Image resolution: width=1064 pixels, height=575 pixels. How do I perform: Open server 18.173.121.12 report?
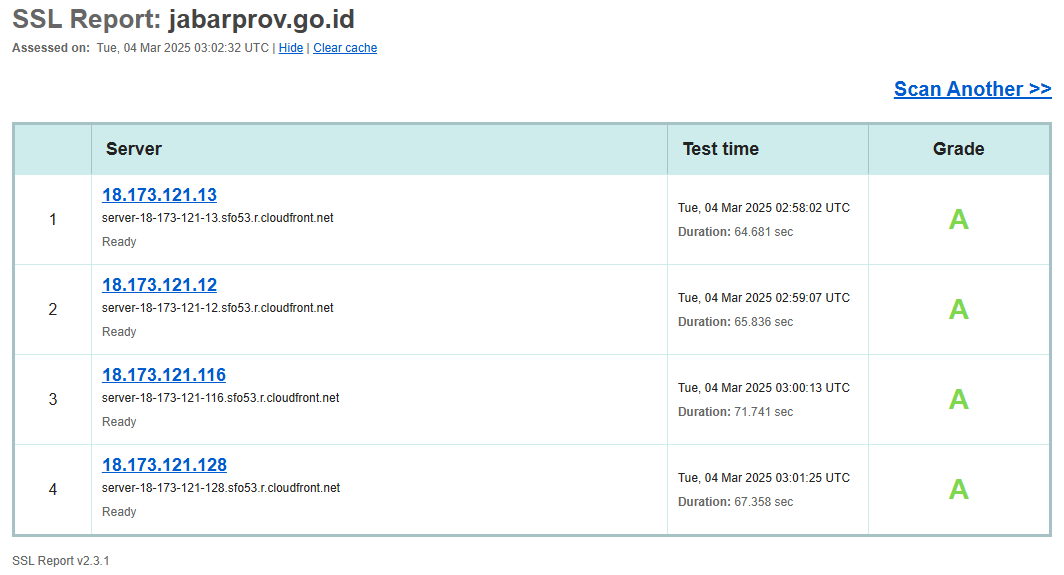click(159, 285)
